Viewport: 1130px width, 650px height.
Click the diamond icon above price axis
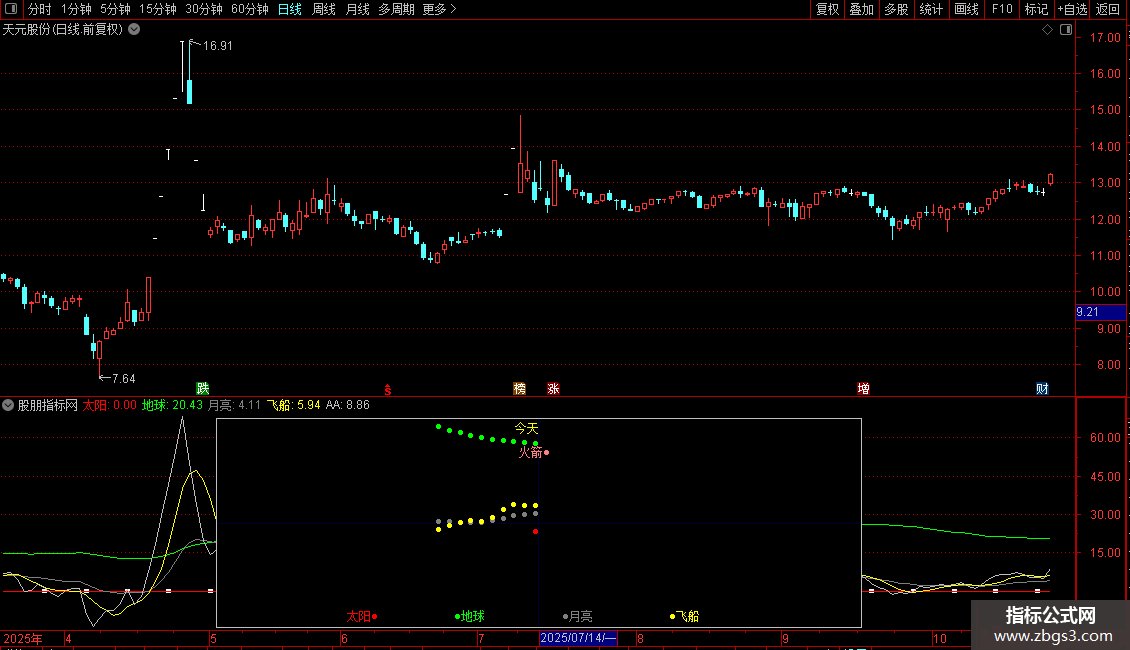click(x=1047, y=30)
